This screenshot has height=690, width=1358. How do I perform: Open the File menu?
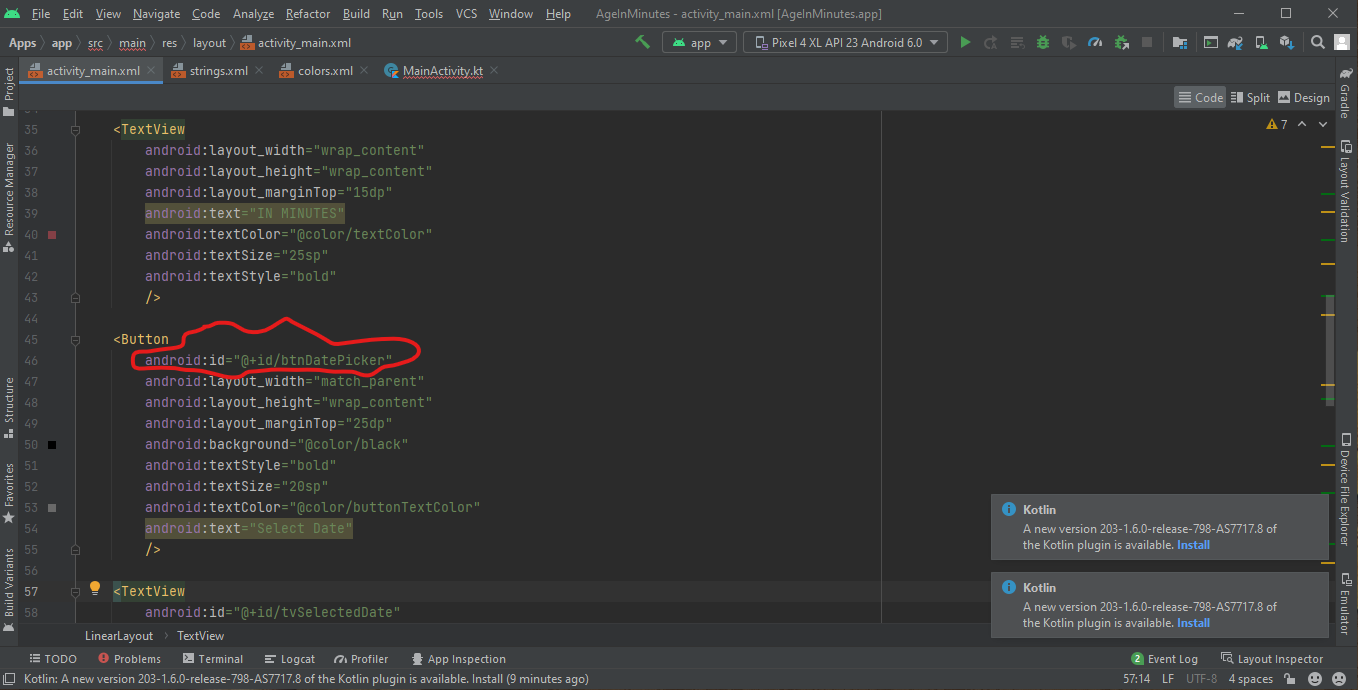[x=41, y=14]
